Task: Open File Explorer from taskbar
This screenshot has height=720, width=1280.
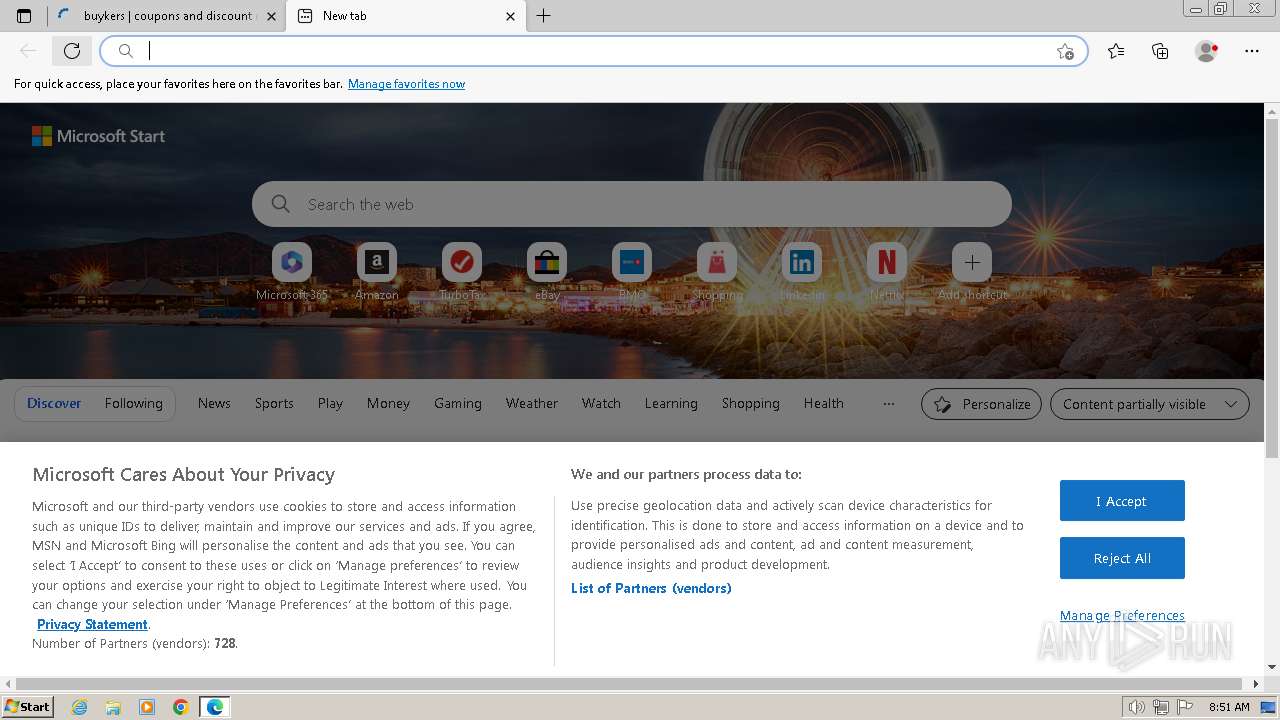Action: 113,707
